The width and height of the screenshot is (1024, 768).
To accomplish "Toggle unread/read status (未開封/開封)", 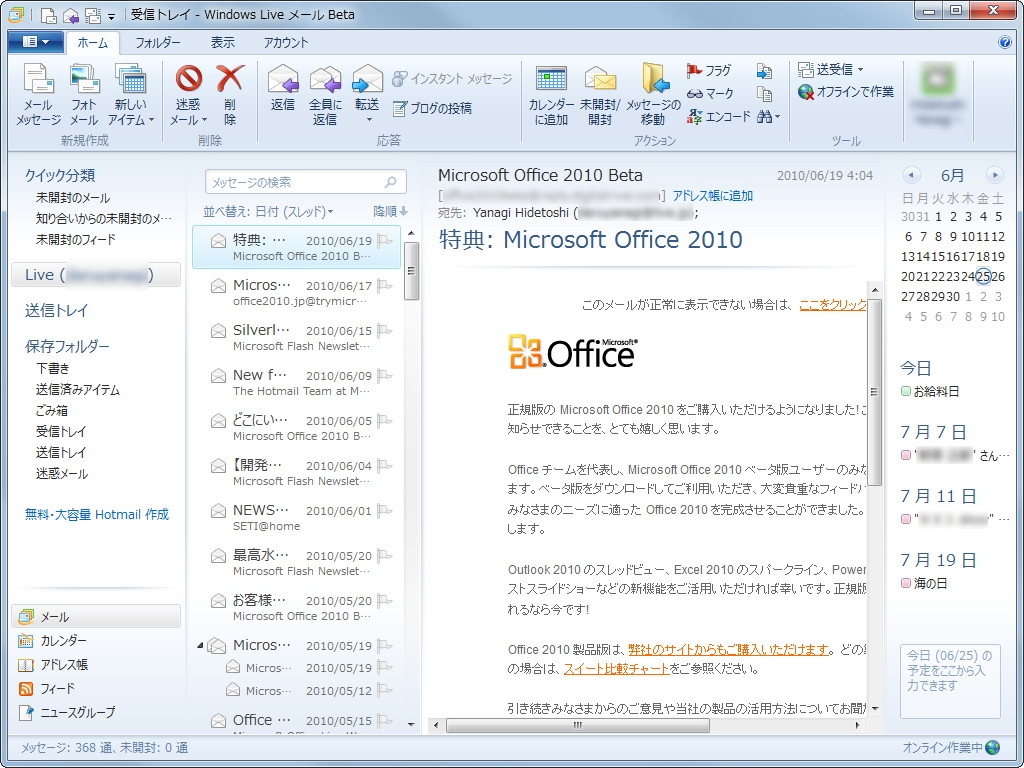I will click(x=600, y=95).
